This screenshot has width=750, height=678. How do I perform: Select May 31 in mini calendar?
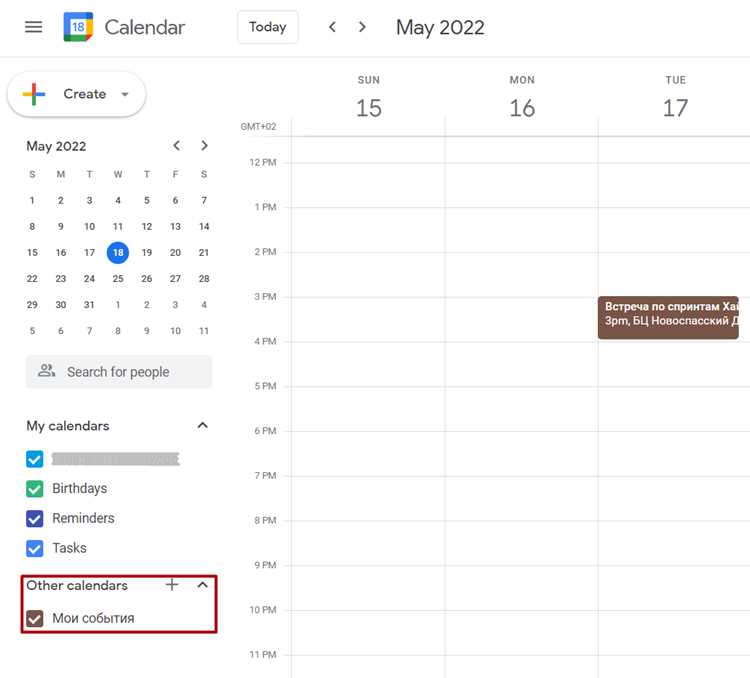[x=89, y=305]
